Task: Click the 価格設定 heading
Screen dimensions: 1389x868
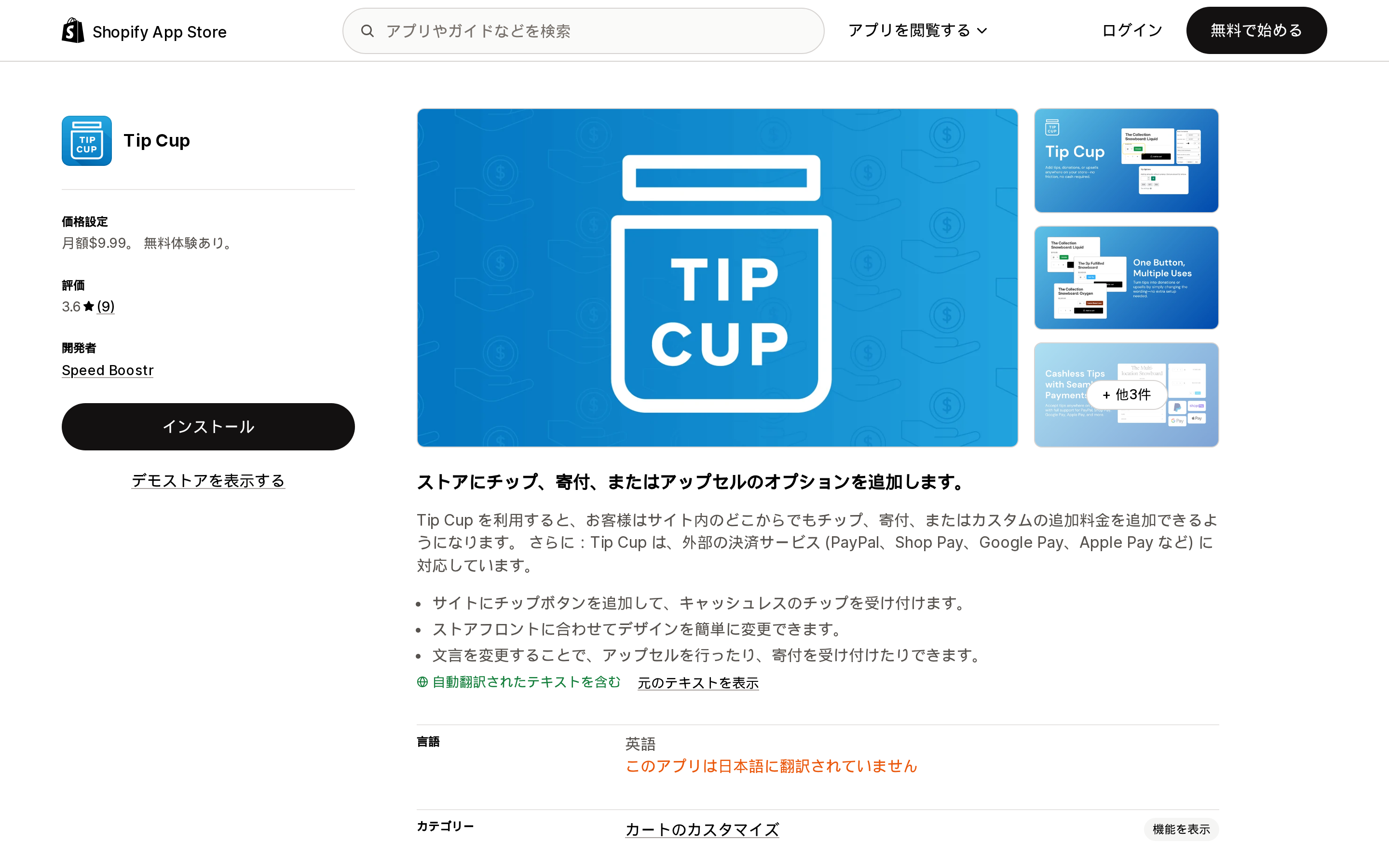Action: [84, 222]
